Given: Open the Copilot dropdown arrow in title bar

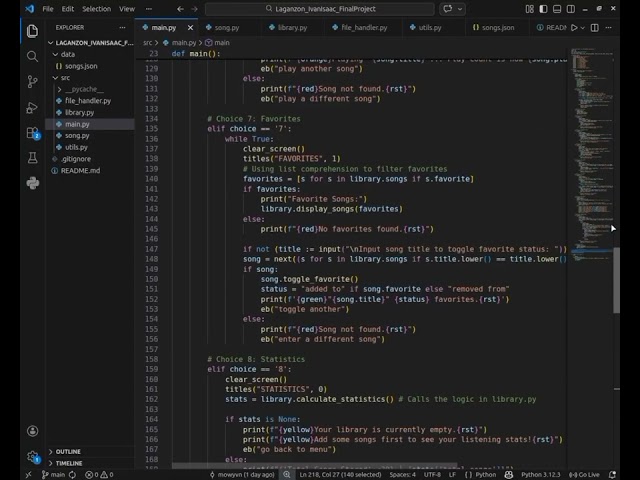Looking at the screenshot, I should pos(460,9).
